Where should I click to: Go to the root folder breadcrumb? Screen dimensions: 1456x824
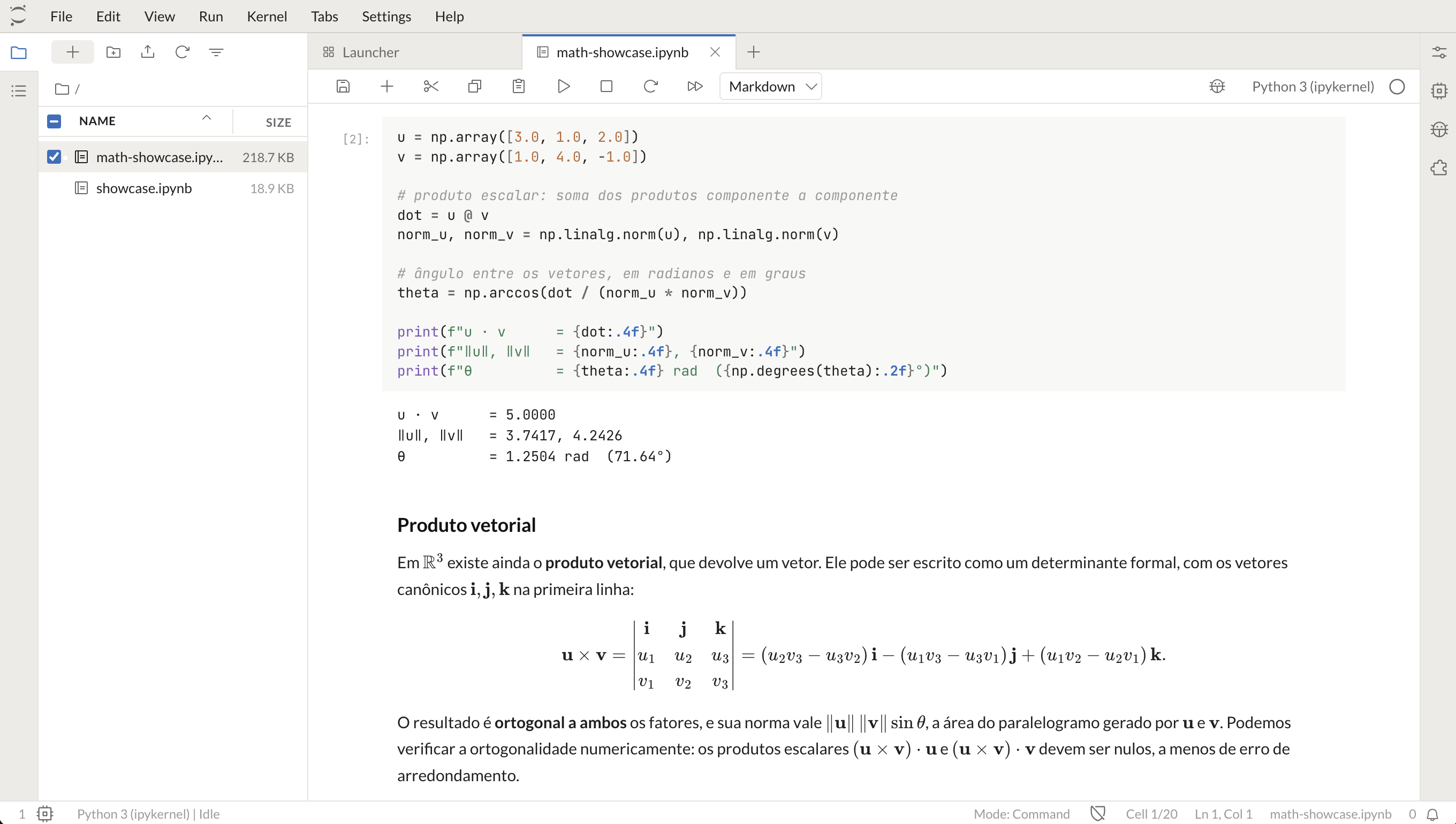[62, 89]
